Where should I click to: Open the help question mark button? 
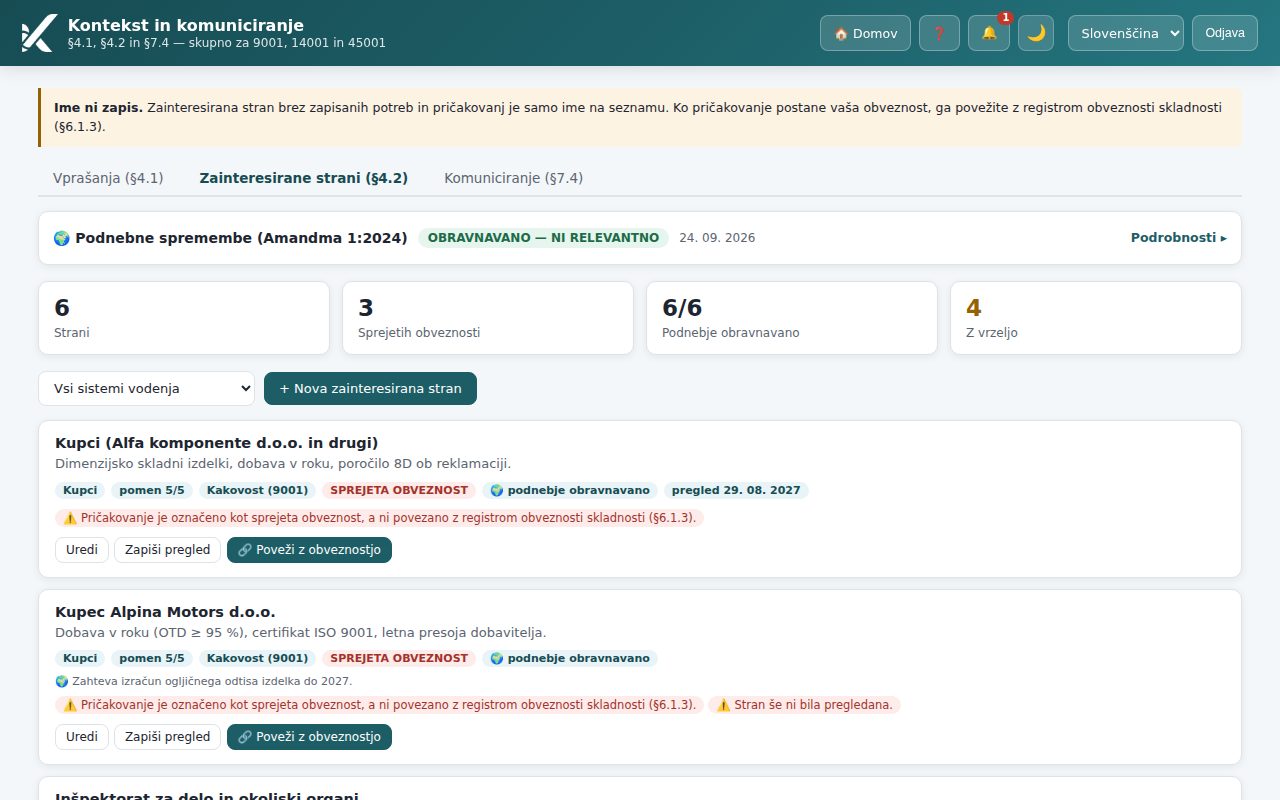click(x=939, y=33)
